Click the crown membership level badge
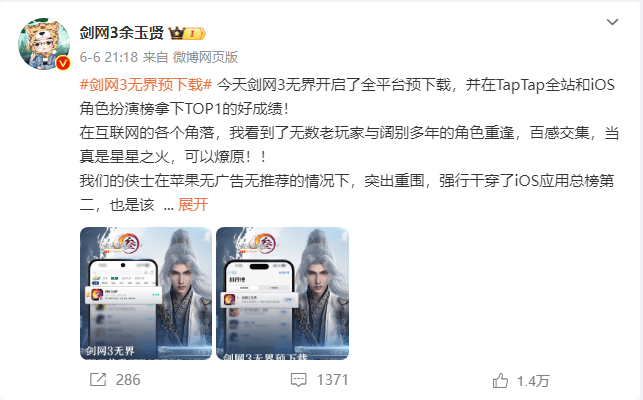The width and height of the screenshot is (643, 400). click(x=187, y=33)
